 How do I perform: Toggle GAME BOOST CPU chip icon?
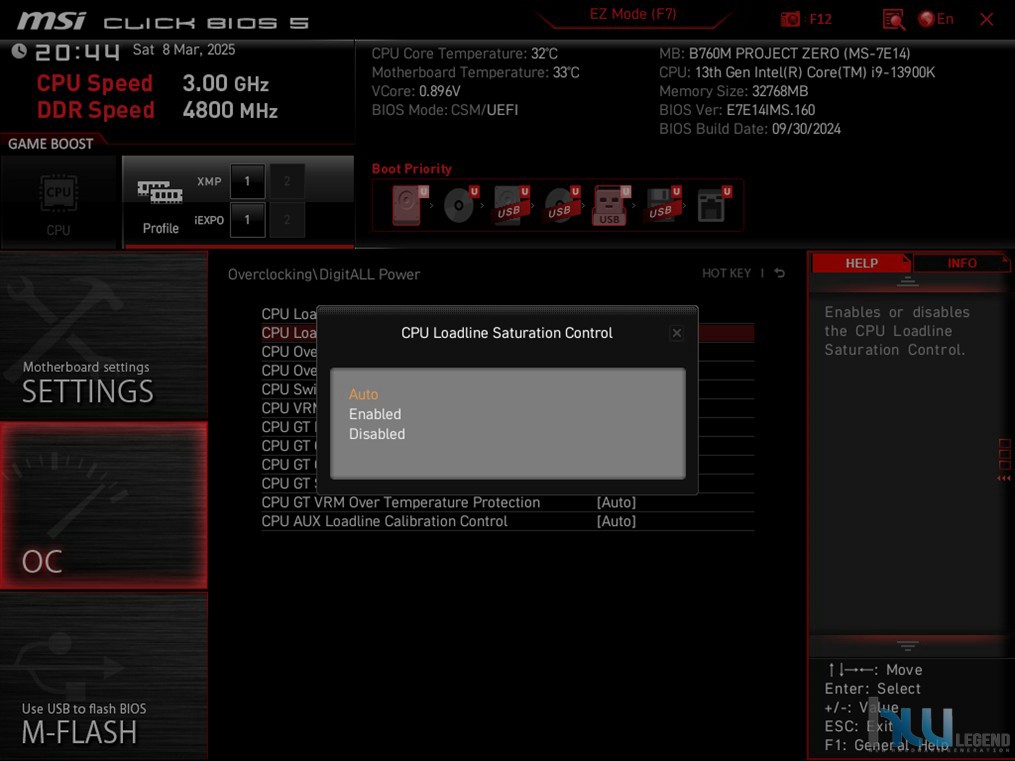click(58, 193)
